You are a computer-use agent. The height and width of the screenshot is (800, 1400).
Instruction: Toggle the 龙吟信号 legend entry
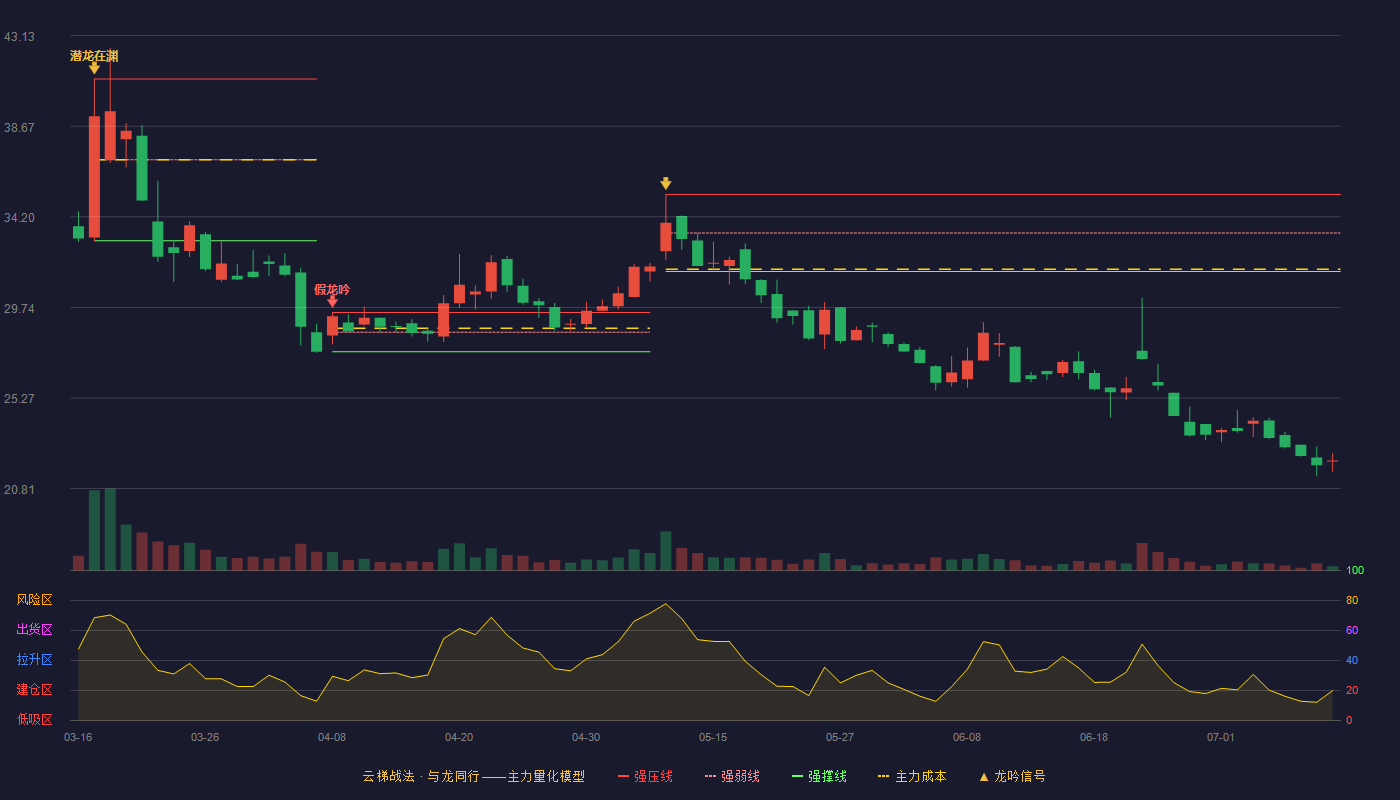(x=1011, y=776)
